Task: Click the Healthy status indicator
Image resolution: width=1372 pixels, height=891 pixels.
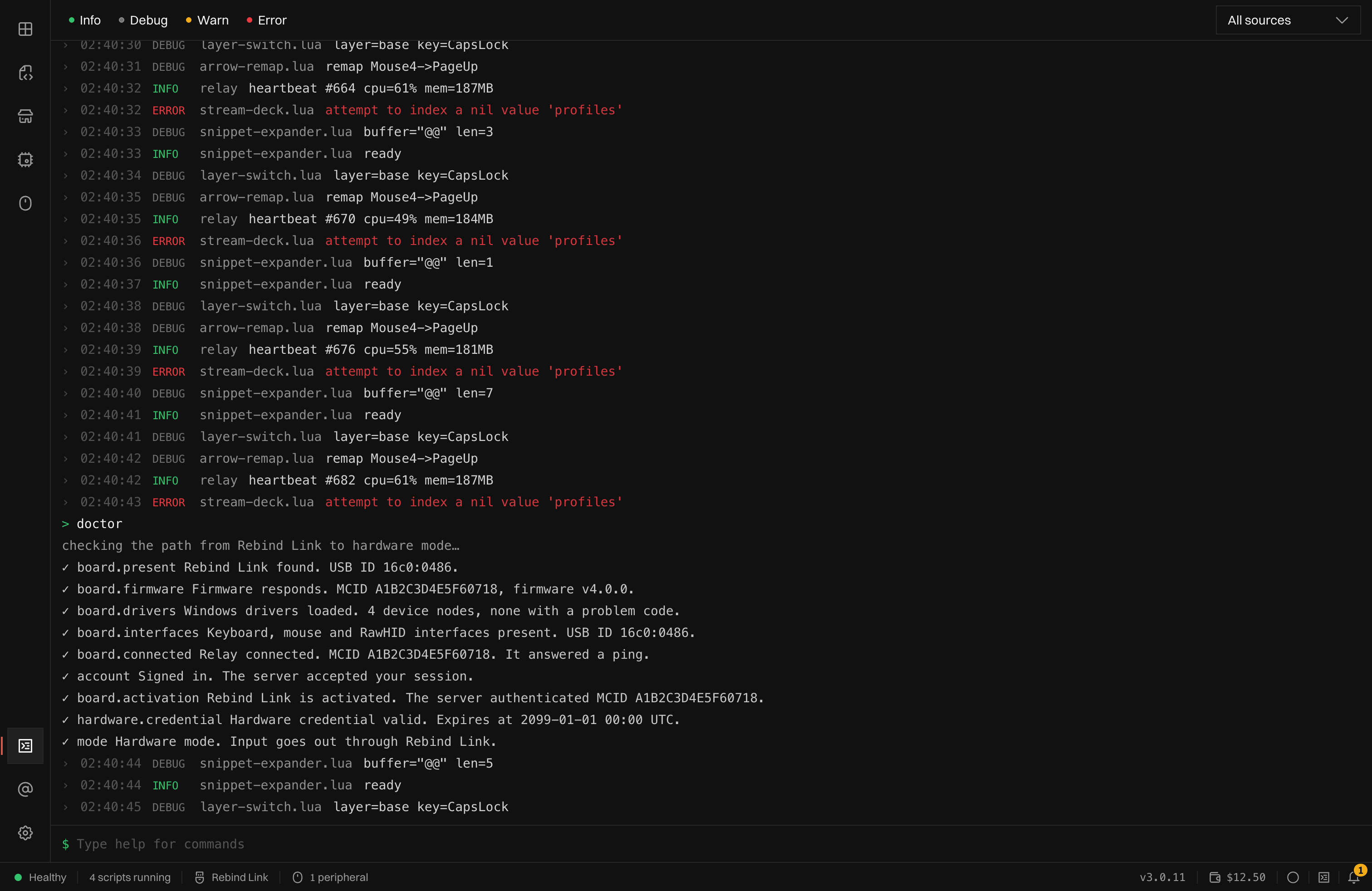Action: (x=40, y=877)
